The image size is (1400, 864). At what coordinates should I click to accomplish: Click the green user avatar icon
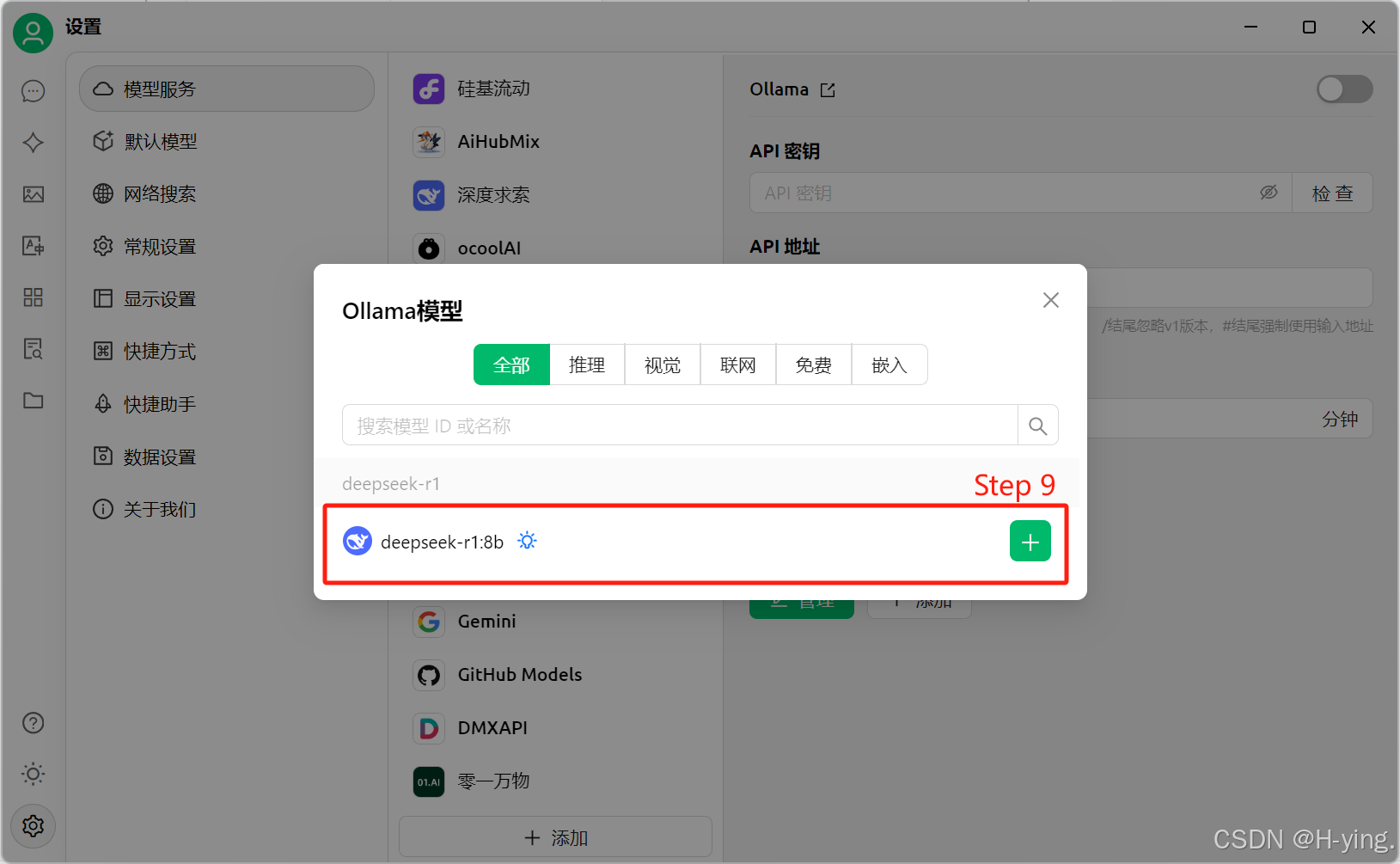(x=33, y=33)
